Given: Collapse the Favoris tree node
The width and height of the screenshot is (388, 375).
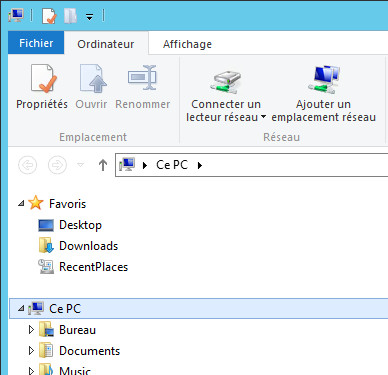Looking at the screenshot, I should [21, 203].
